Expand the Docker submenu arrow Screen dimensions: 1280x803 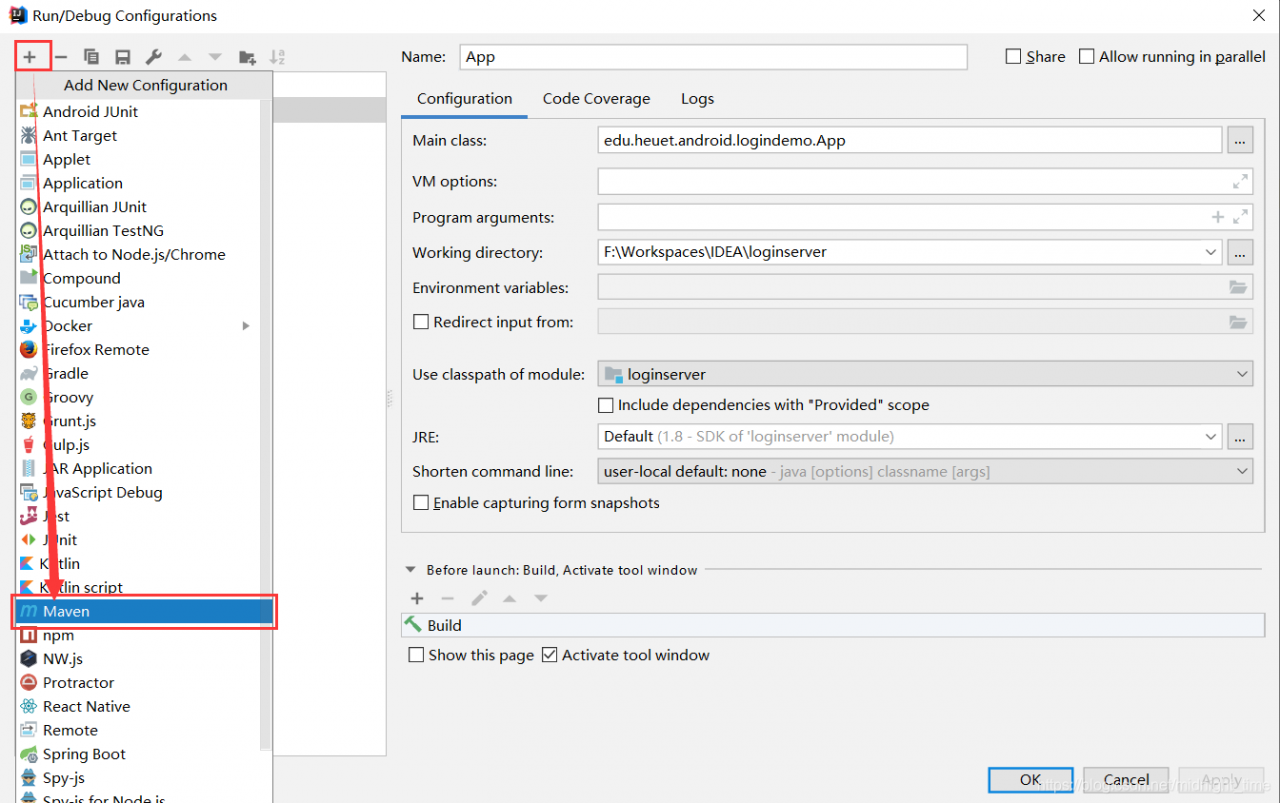coord(246,326)
